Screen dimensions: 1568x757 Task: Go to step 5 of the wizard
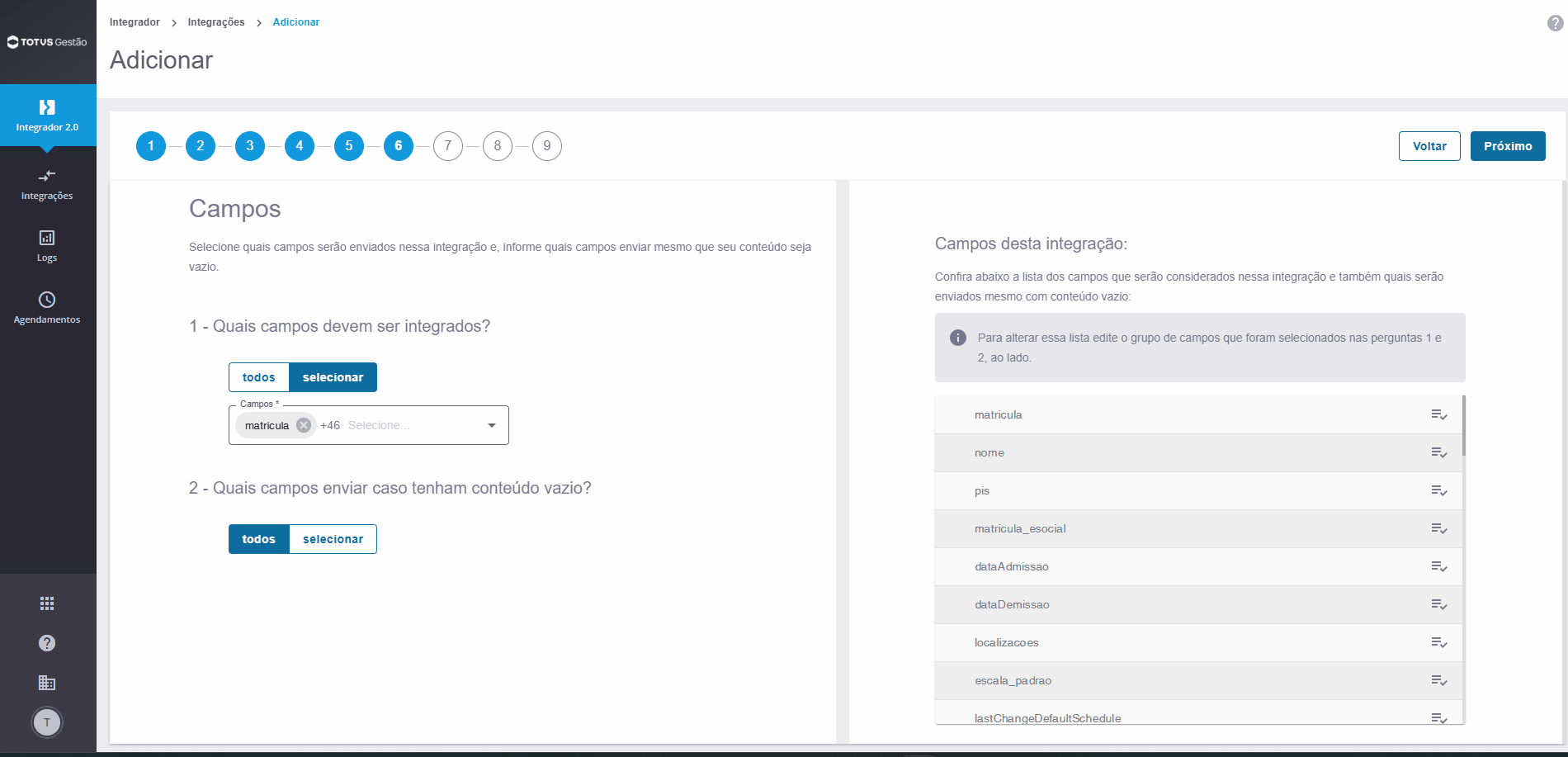click(x=349, y=146)
